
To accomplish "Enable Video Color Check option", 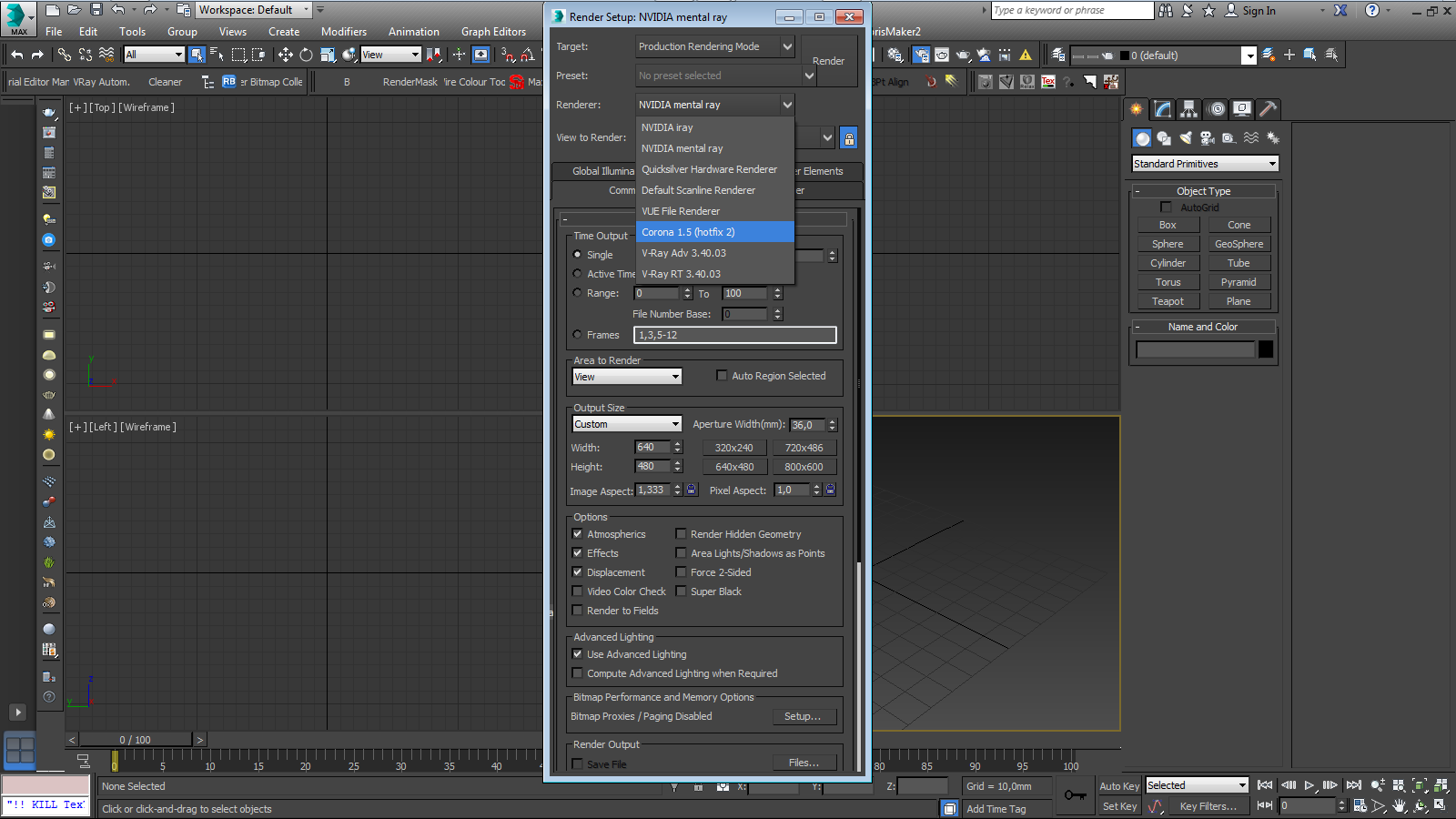I will tap(577, 591).
